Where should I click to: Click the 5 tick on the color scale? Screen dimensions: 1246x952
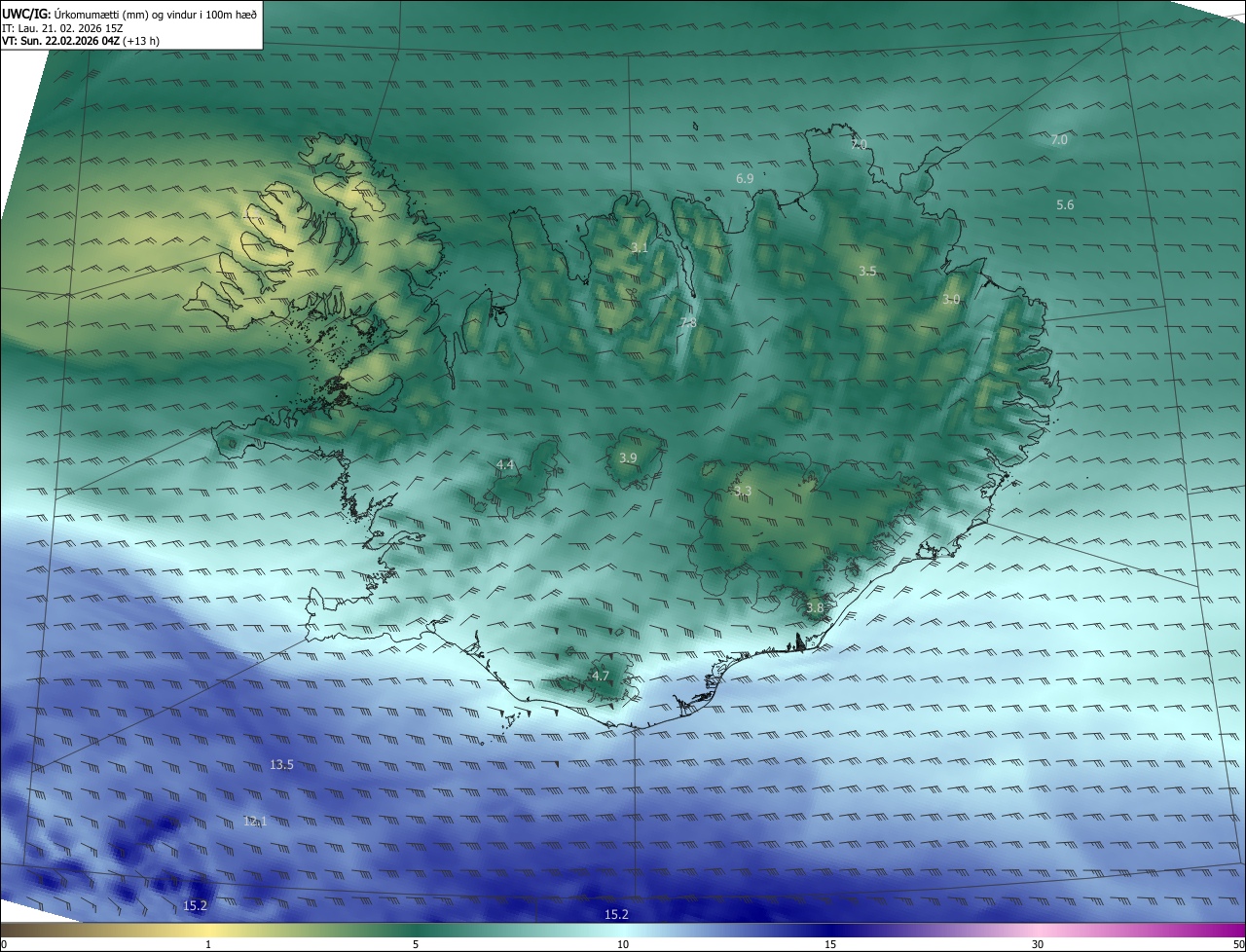click(x=416, y=944)
